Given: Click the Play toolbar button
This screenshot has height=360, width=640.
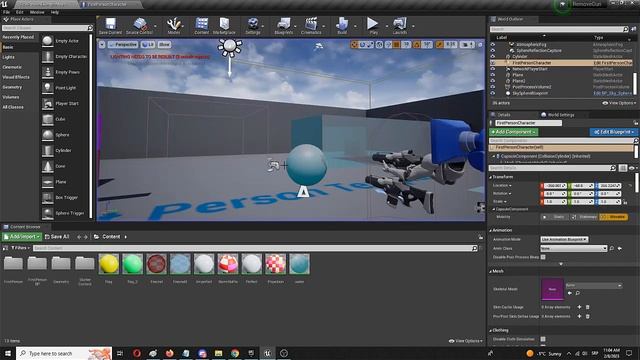Looking at the screenshot, I should (373, 24).
